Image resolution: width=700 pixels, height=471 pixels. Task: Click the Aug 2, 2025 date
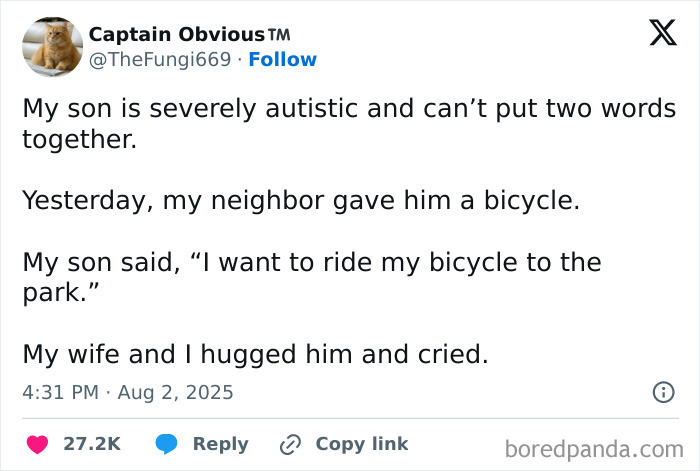[x=176, y=393]
